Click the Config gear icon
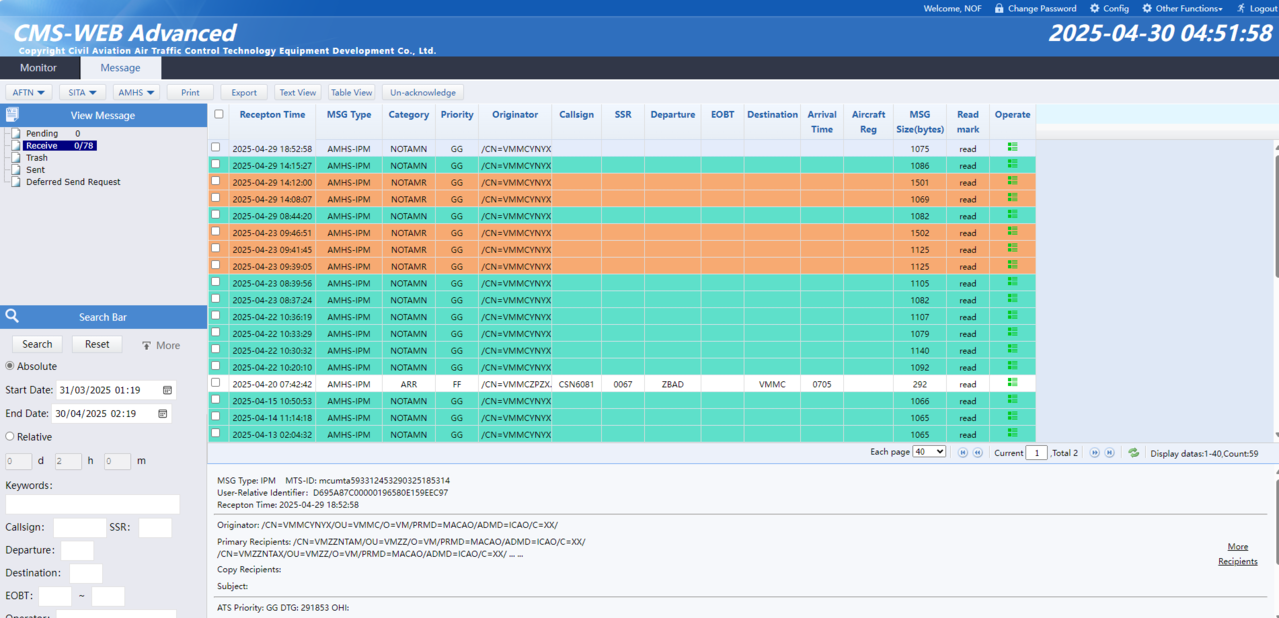 point(1094,8)
